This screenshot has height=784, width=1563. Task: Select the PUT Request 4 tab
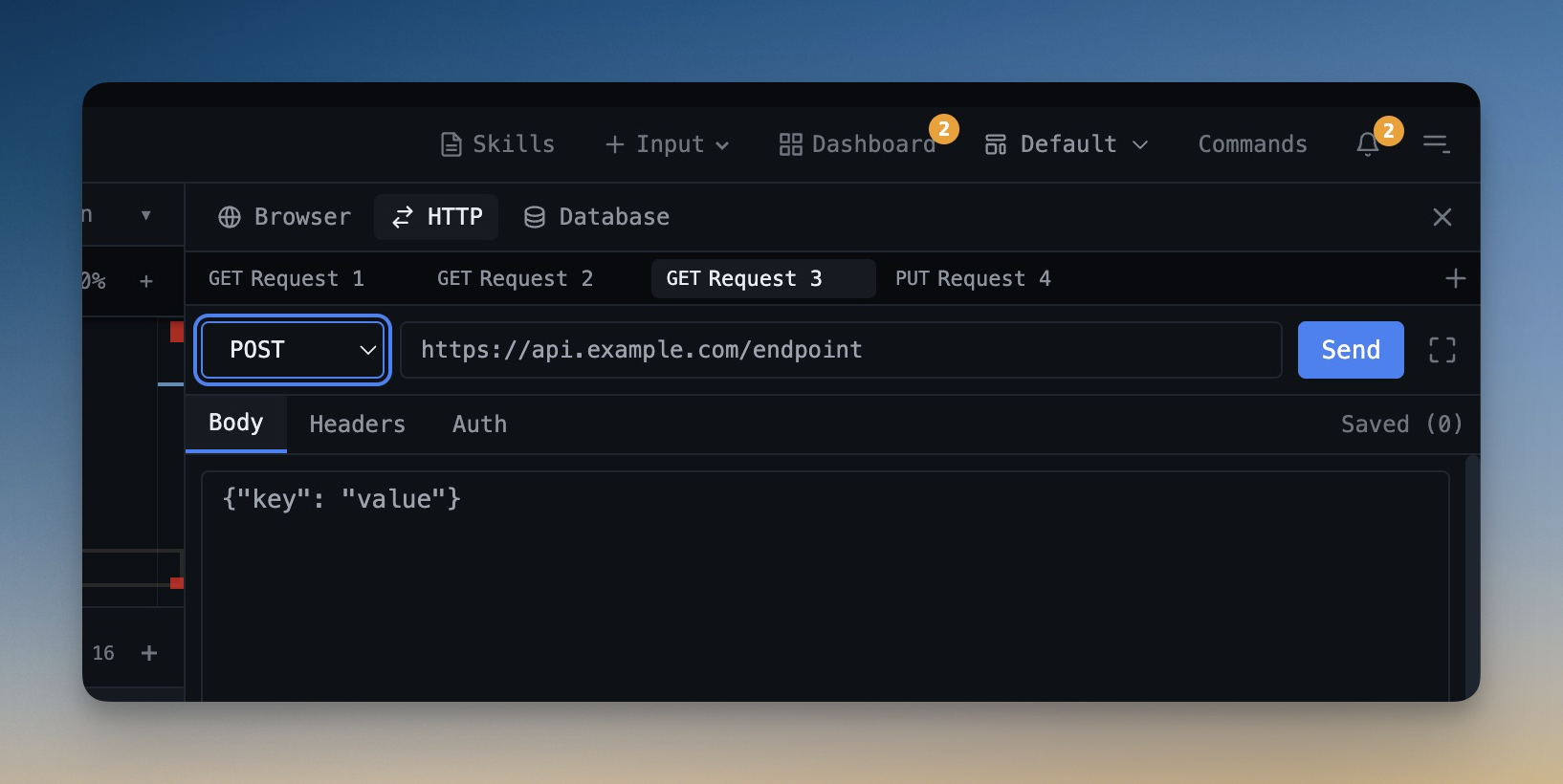(x=973, y=278)
